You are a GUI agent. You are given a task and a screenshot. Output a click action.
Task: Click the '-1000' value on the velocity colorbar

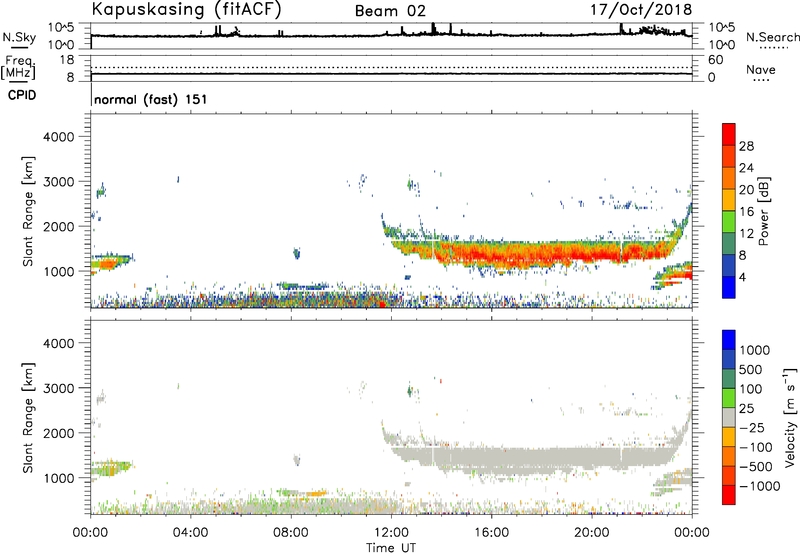pos(760,486)
